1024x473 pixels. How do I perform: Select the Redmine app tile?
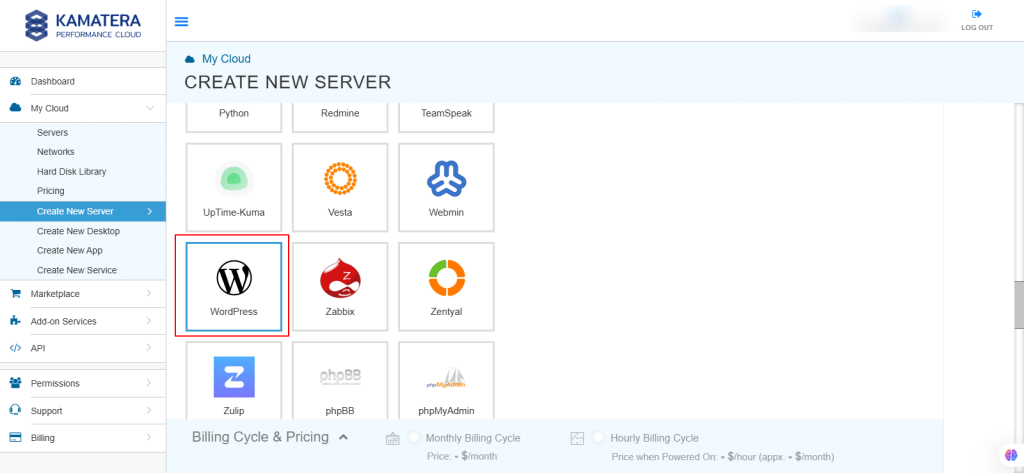pyautogui.click(x=340, y=118)
